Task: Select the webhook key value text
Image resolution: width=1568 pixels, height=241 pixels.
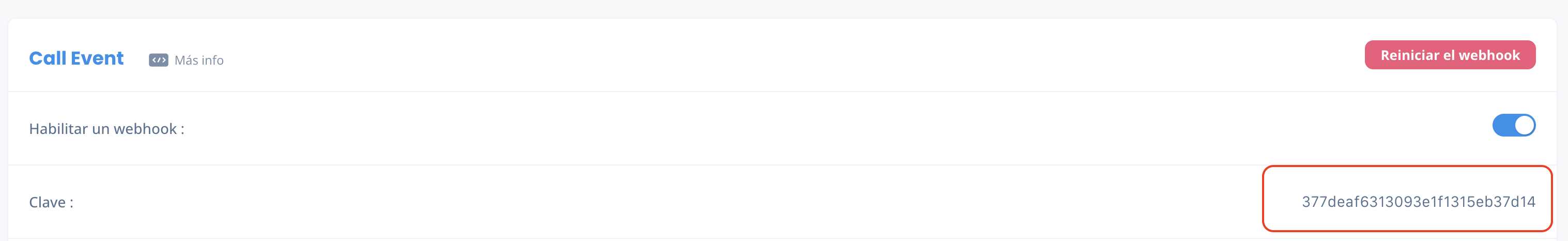Action: 1418,202
